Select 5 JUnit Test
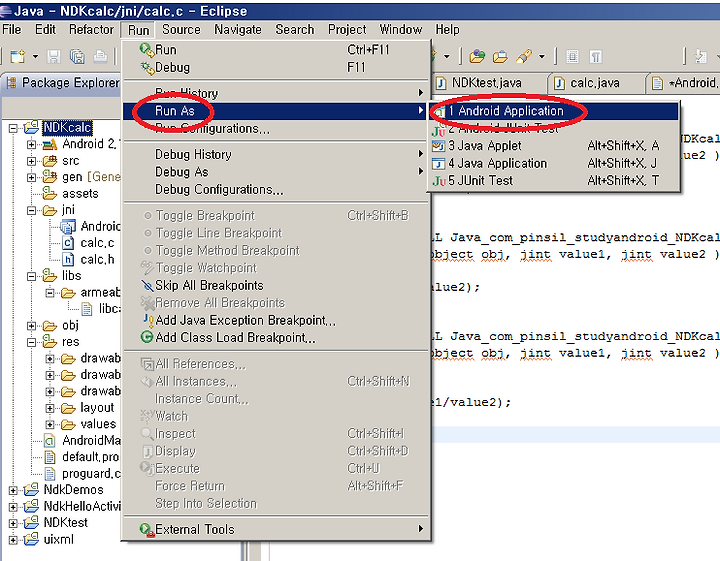 point(554,180)
